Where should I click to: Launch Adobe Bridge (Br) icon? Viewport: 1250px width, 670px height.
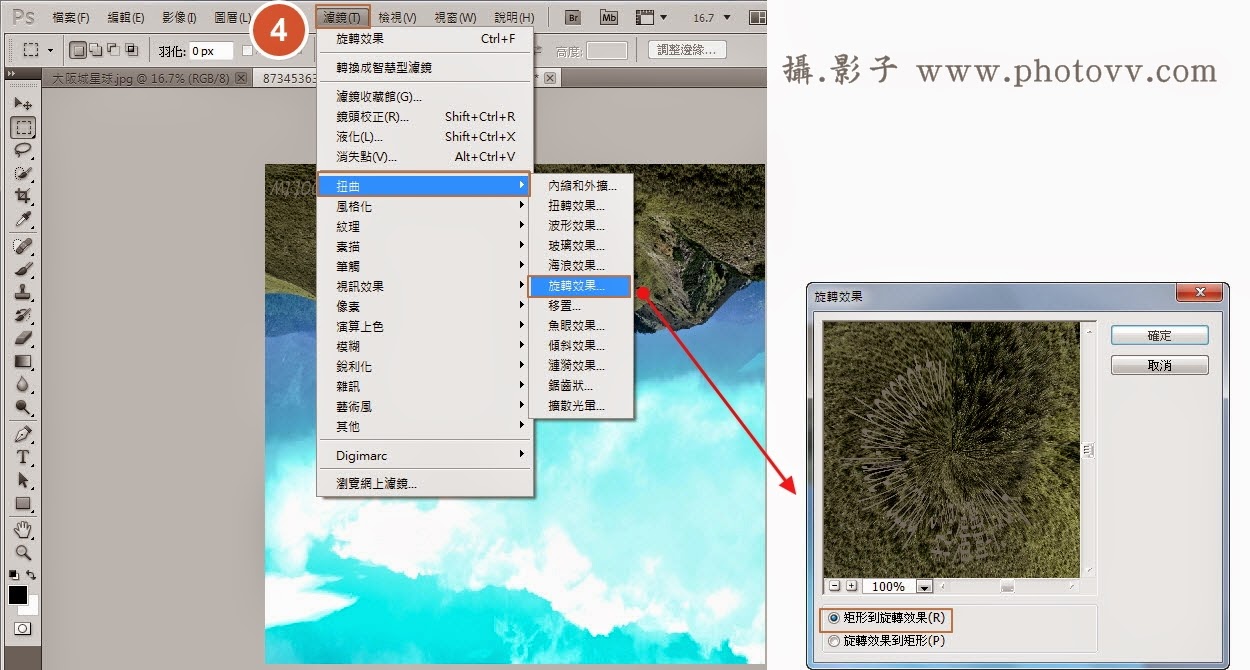pyautogui.click(x=573, y=17)
